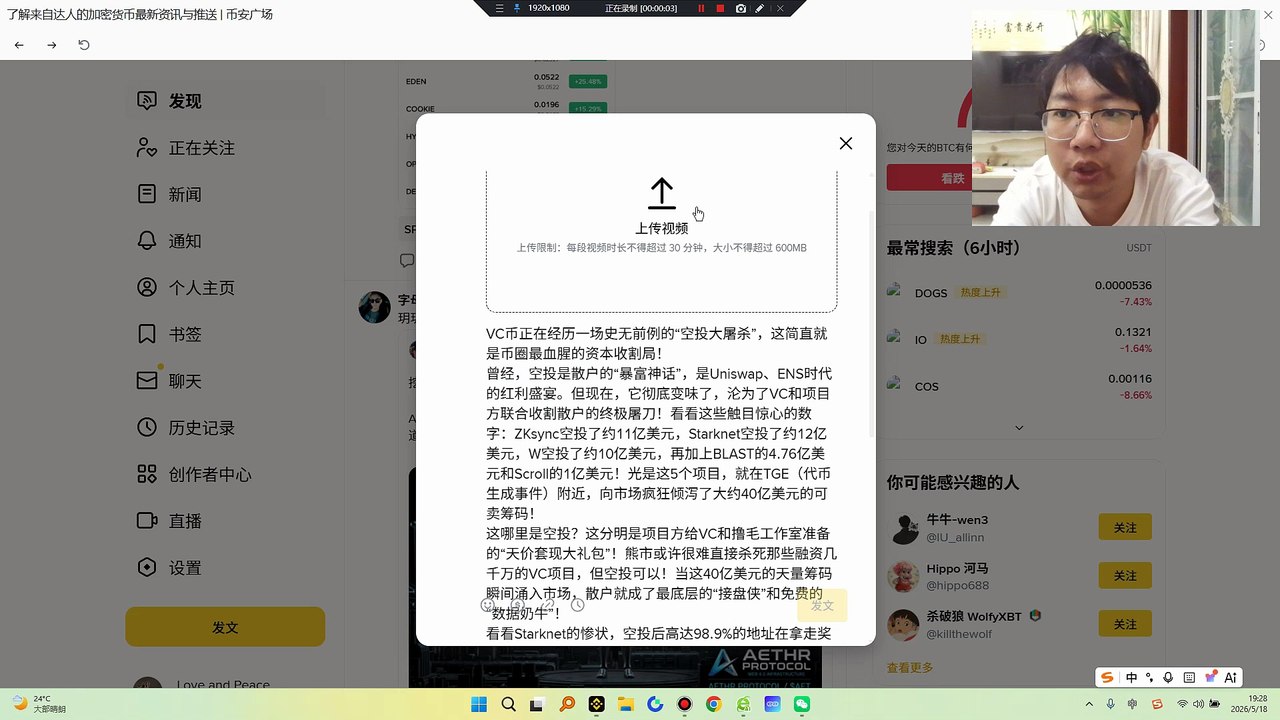Open the emoji picker in the editor

[x=488, y=605]
